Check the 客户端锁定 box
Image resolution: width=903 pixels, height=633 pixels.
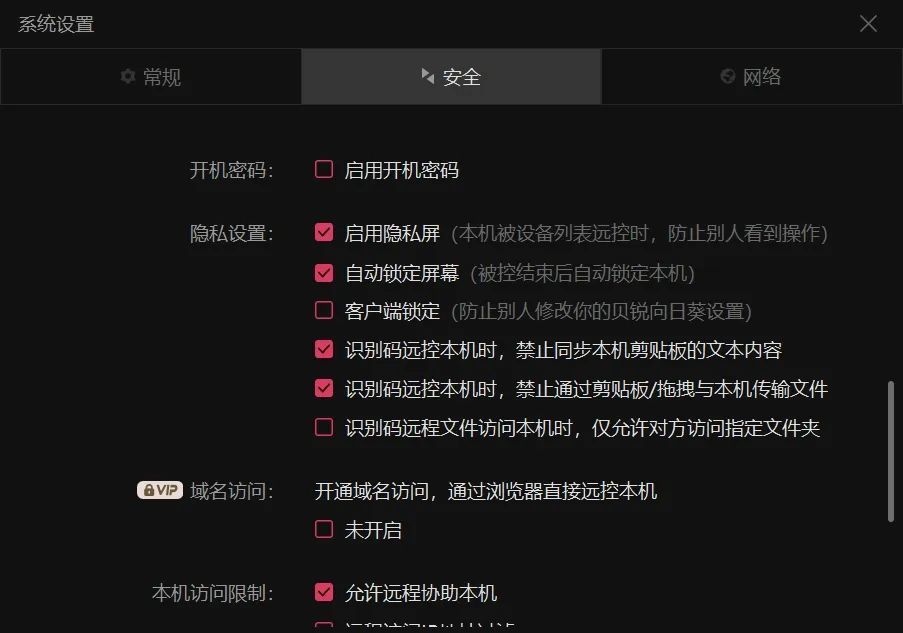[x=324, y=310]
